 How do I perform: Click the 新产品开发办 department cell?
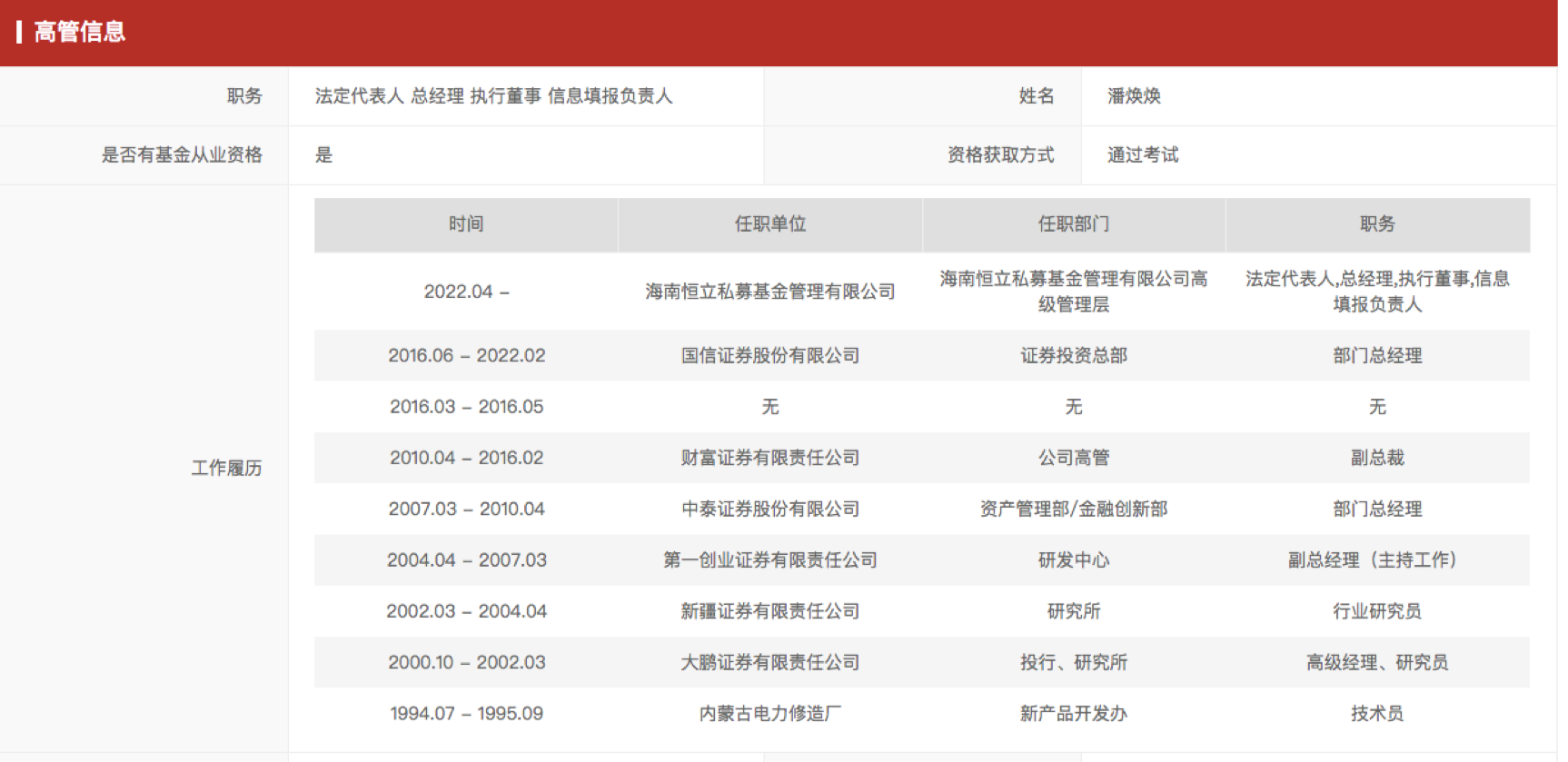[x=1074, y=713]
